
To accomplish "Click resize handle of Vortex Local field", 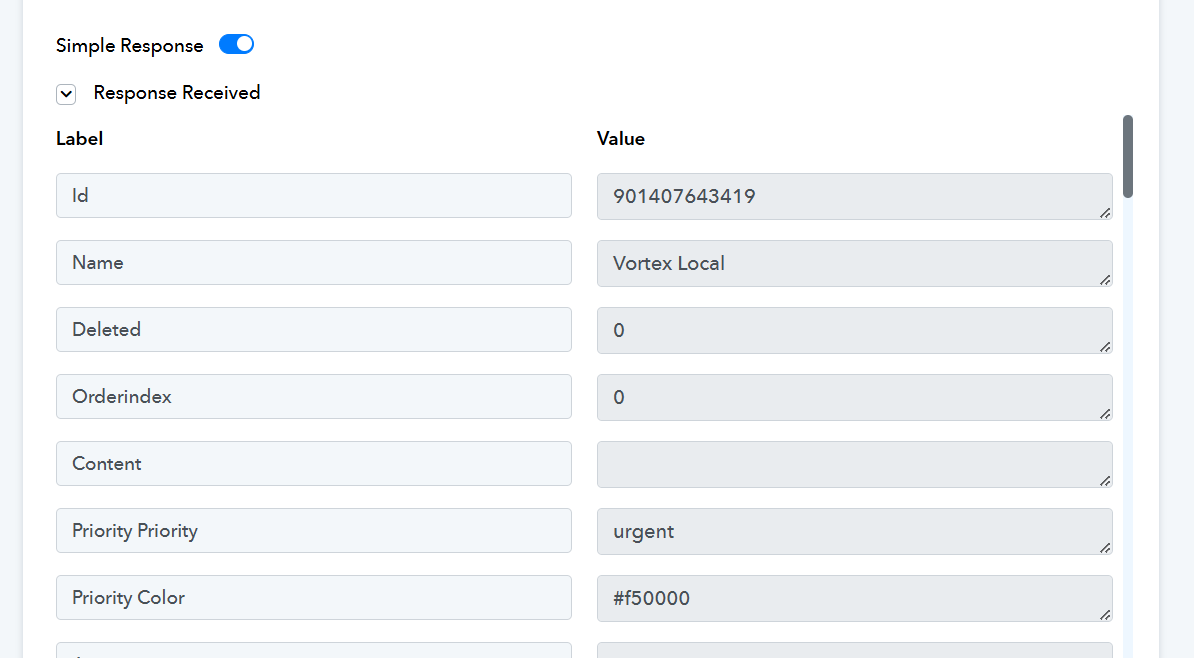I will (x=1105, y=279).
